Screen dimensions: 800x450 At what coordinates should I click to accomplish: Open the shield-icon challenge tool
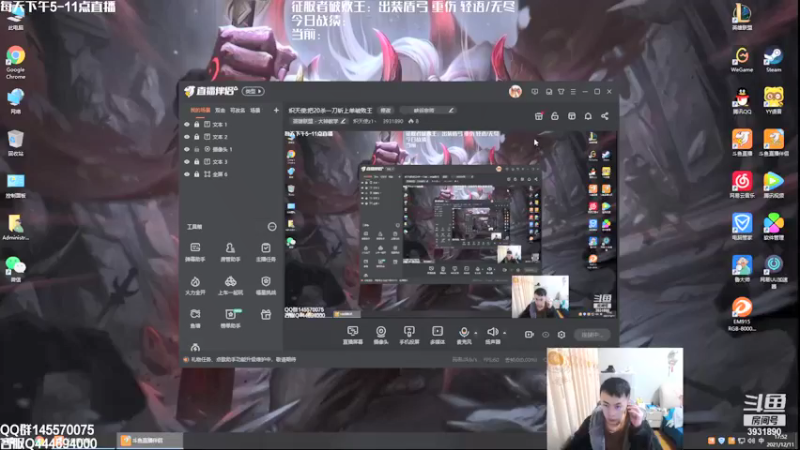[265, 286]
